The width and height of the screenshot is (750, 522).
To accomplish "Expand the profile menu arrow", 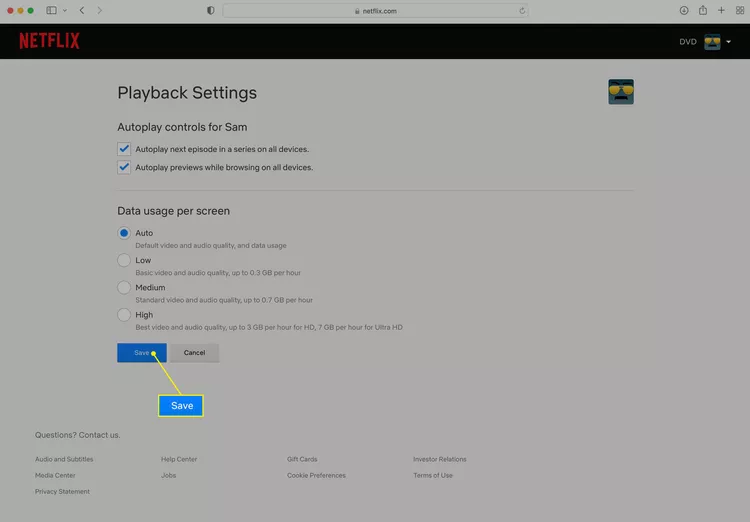I will [729, 42].
